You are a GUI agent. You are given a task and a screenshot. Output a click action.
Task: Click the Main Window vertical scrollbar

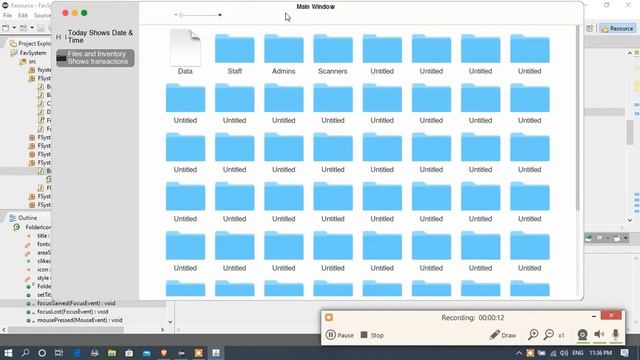point(578,118)
